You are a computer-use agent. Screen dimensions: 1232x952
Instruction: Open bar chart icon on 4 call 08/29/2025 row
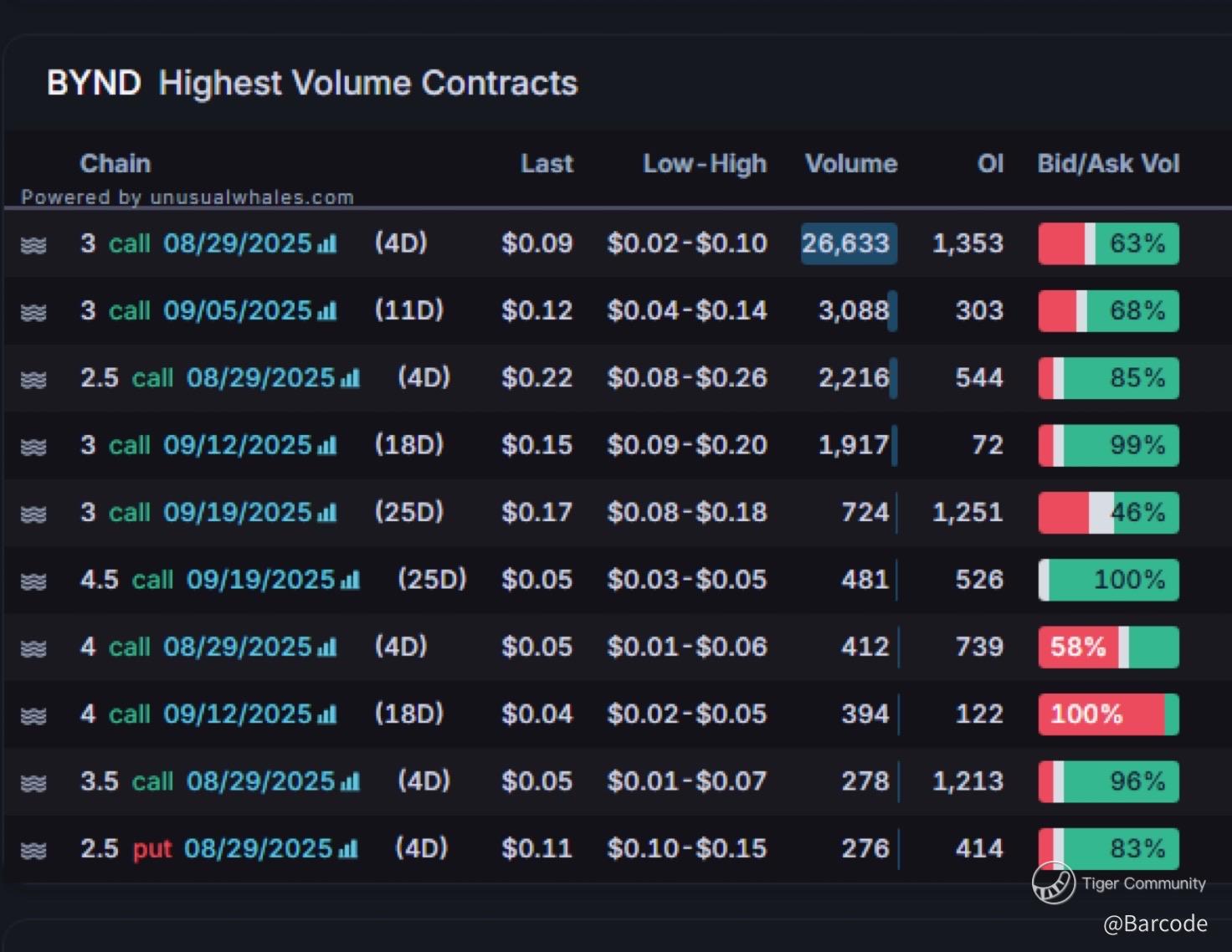point(327,647)
